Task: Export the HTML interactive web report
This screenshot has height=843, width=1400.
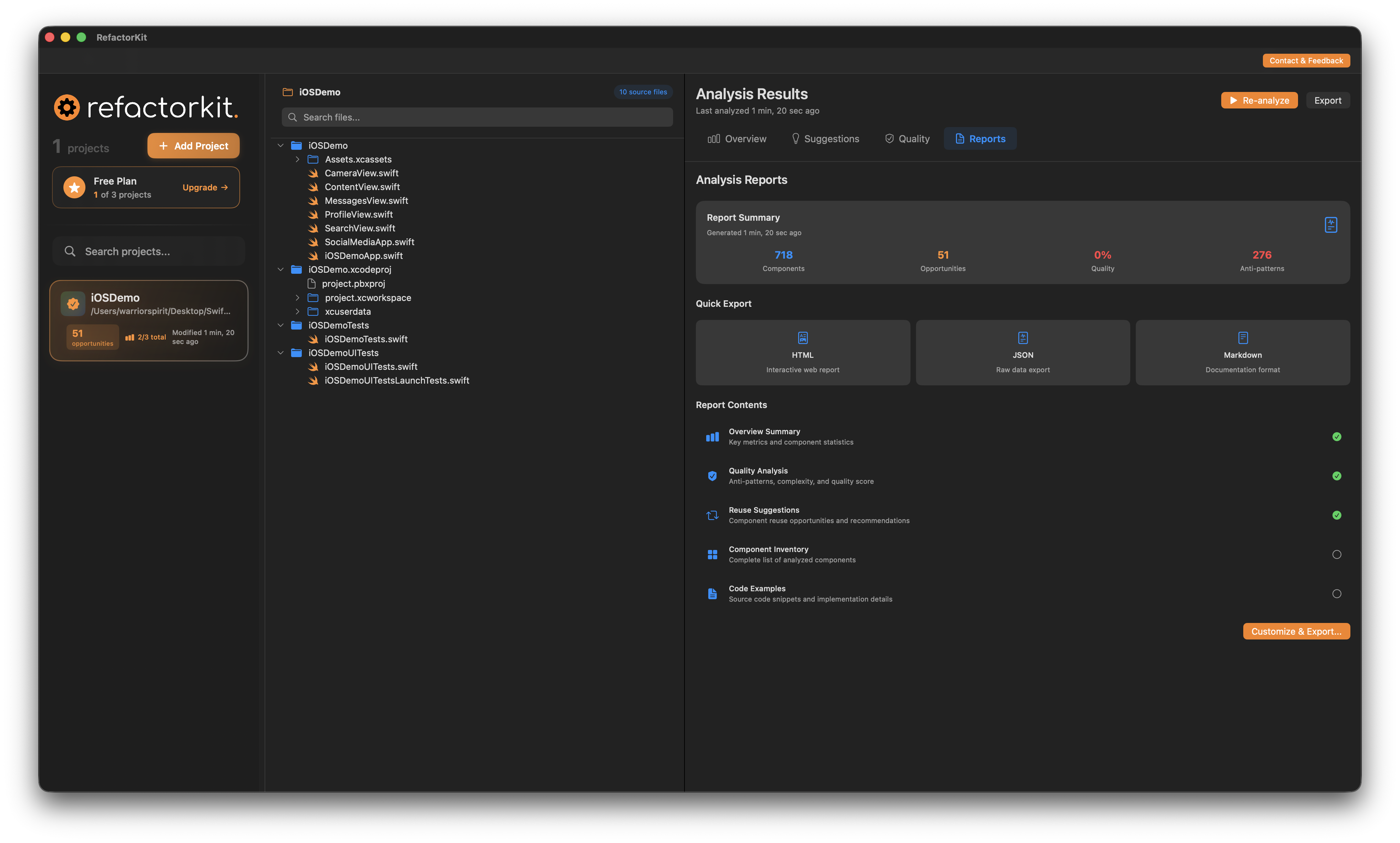Action: pos(803,353)
